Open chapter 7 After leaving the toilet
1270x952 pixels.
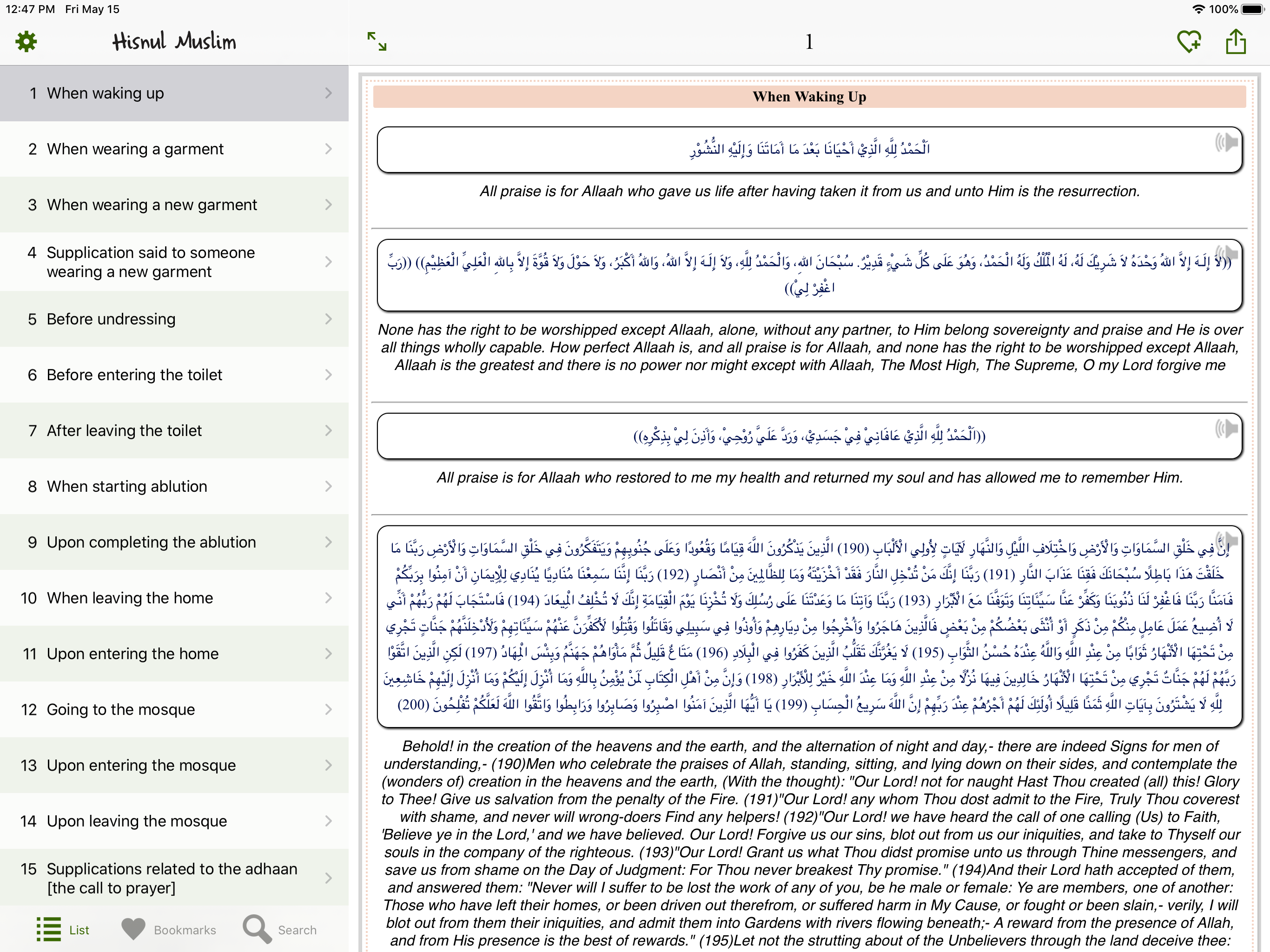click(x=174, y=430)
